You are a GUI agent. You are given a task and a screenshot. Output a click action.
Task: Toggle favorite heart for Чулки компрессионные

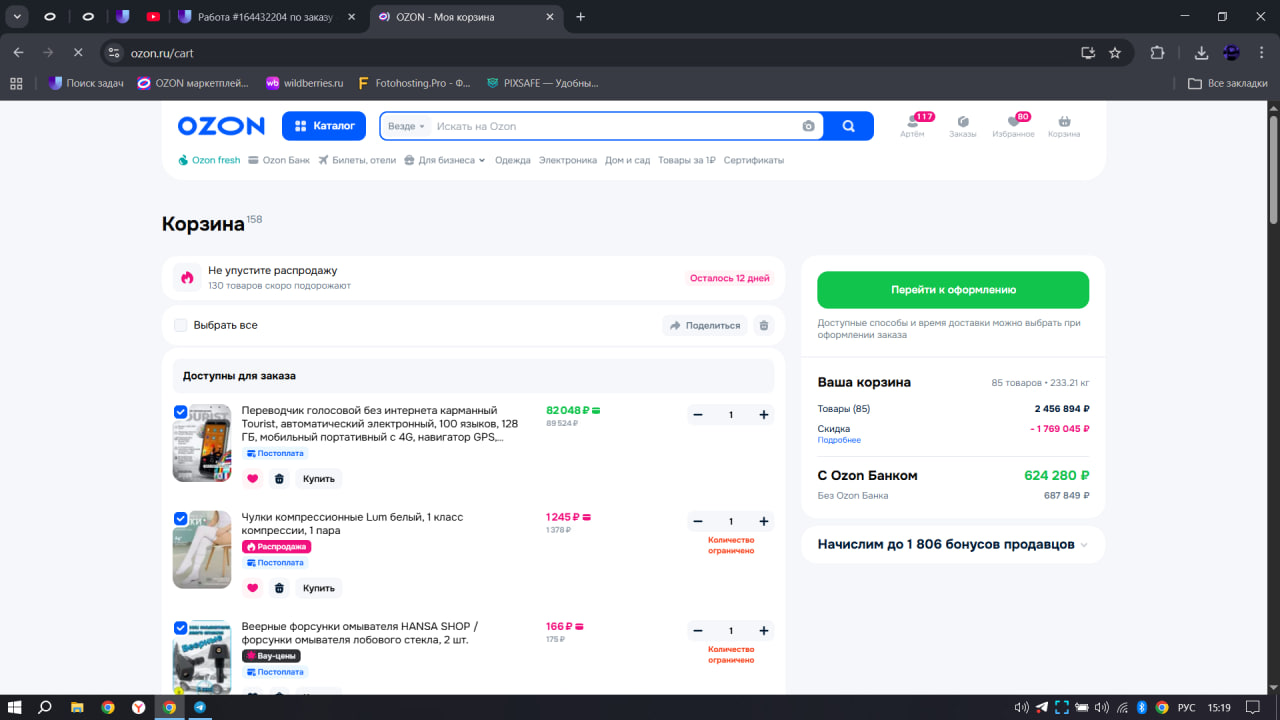pos(252,588)
